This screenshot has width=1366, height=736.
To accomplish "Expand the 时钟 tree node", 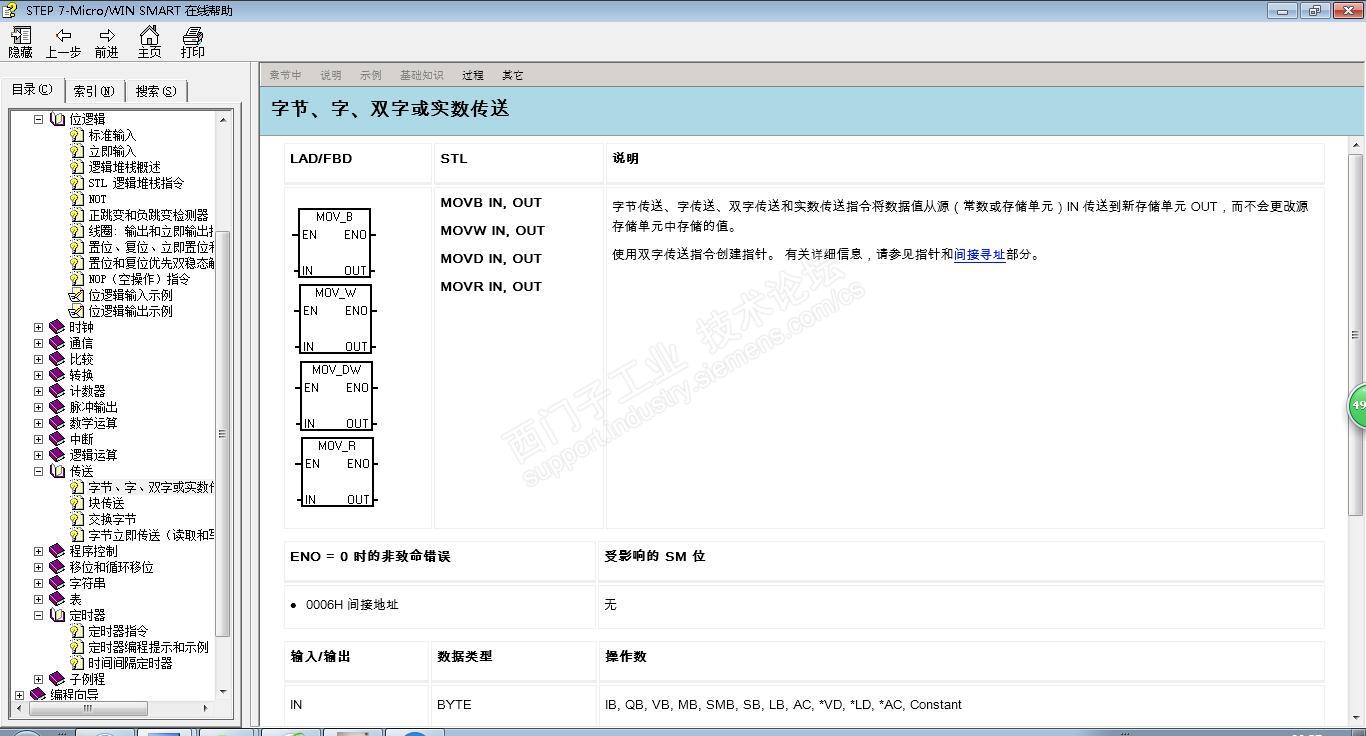I will (x=39, y=327).
